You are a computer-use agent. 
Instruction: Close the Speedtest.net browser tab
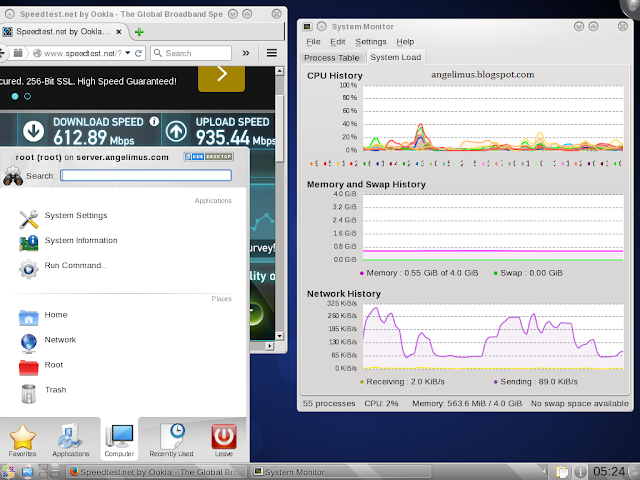click(118, 32)
